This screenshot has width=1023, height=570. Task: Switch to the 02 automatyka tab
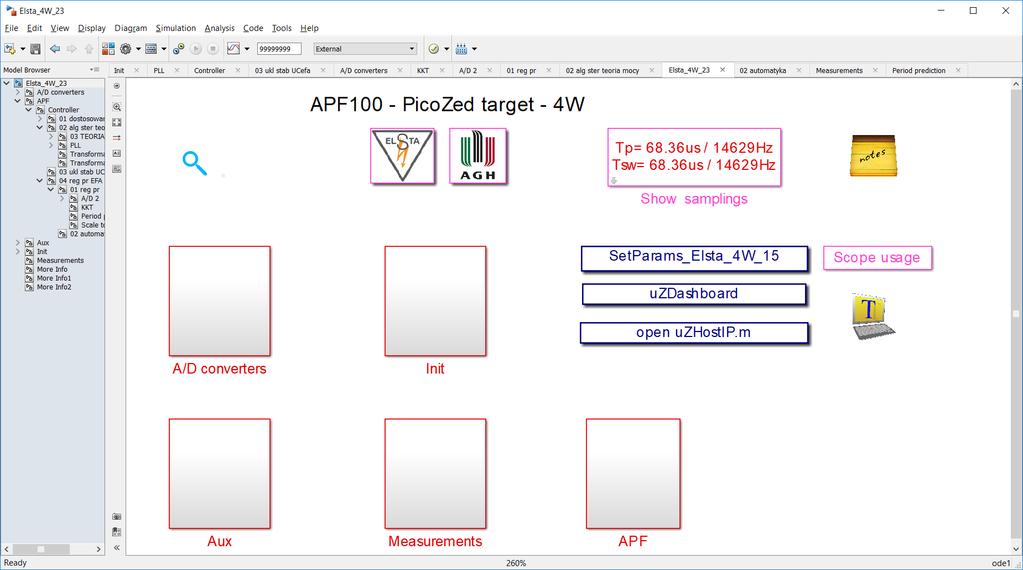(763, 70)
